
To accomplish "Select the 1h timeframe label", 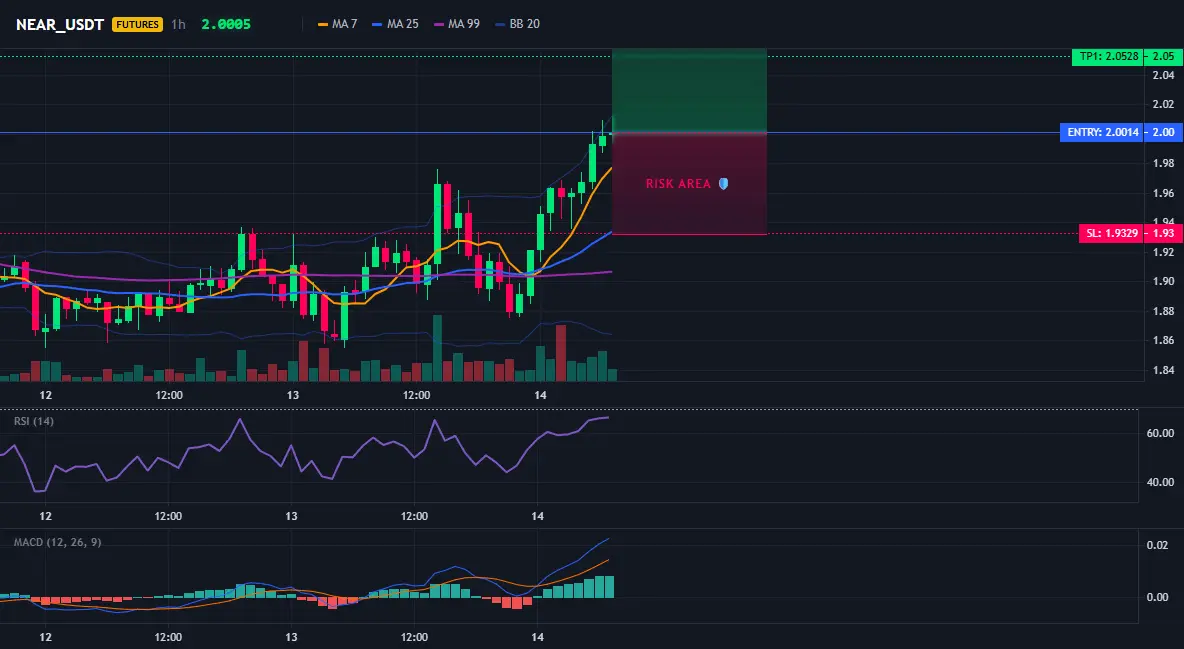I will click(x=178, y=24).
